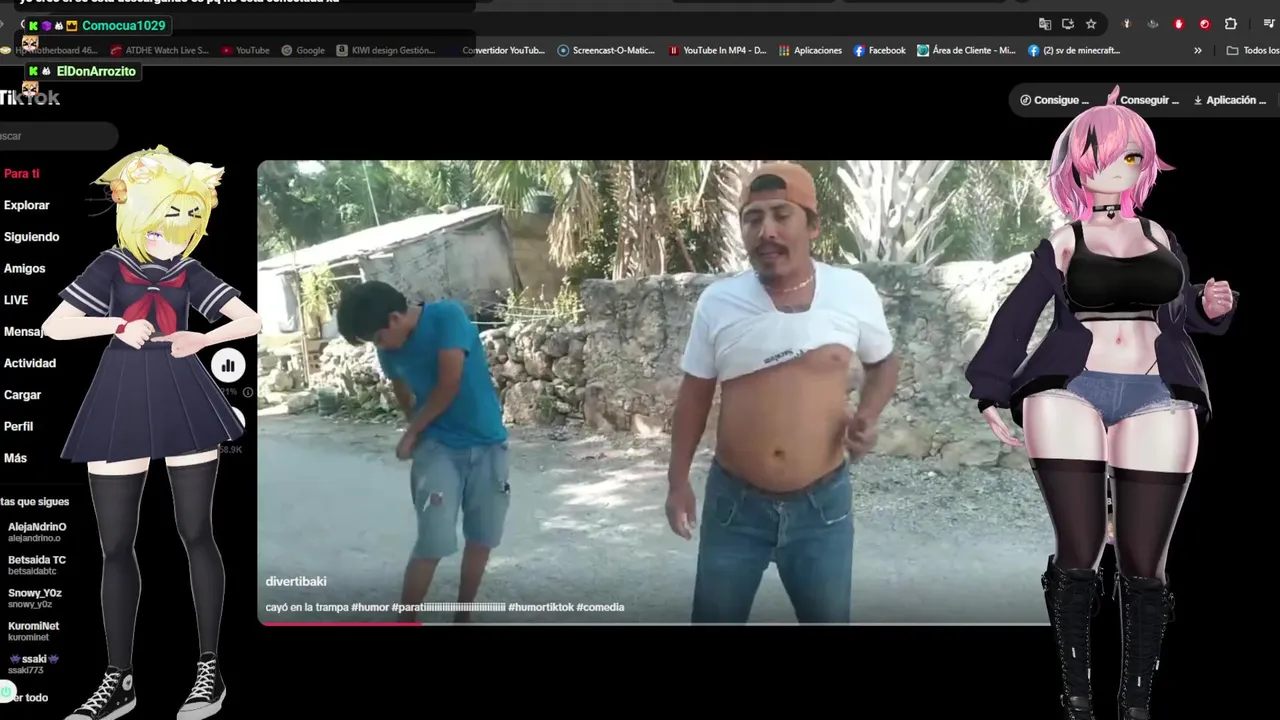Open the YouTube In MP4 bookmark
1280x720 pixels.
coord(717,50)
